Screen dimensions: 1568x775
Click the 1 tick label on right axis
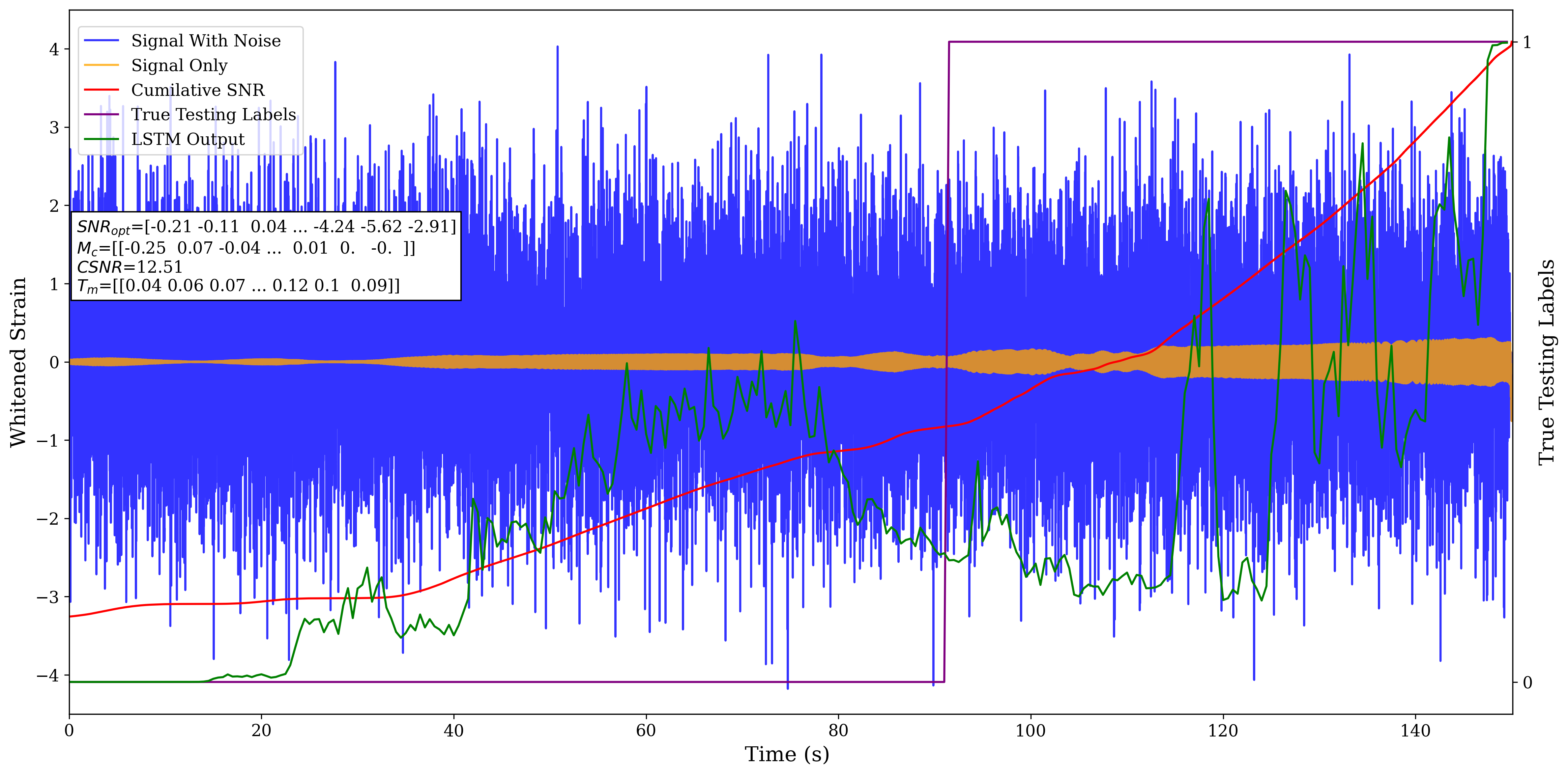[x=1526, y=42]
